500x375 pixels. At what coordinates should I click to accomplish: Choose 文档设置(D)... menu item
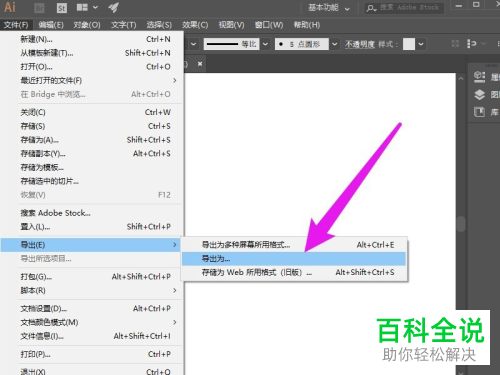pos(92,309)
